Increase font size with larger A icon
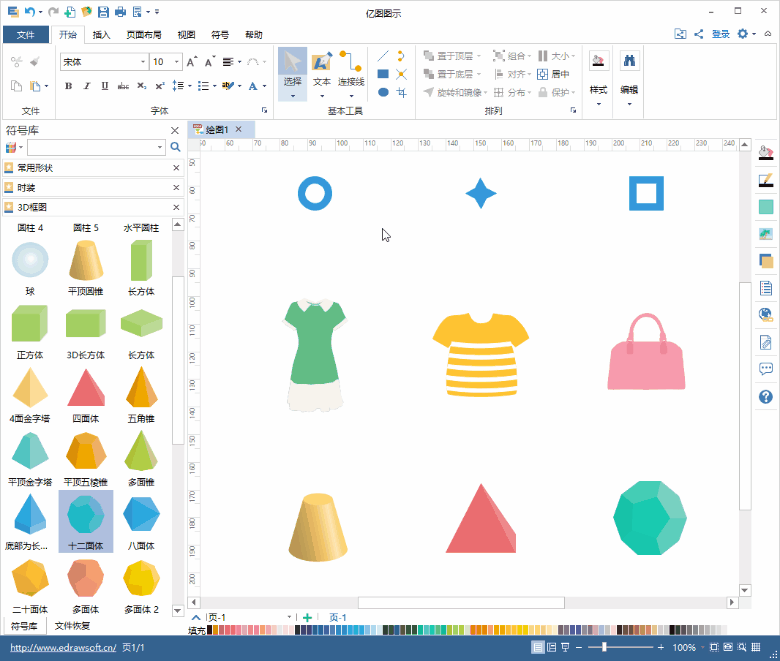Viewport: 780px width, 661px height. click(192, 62)
